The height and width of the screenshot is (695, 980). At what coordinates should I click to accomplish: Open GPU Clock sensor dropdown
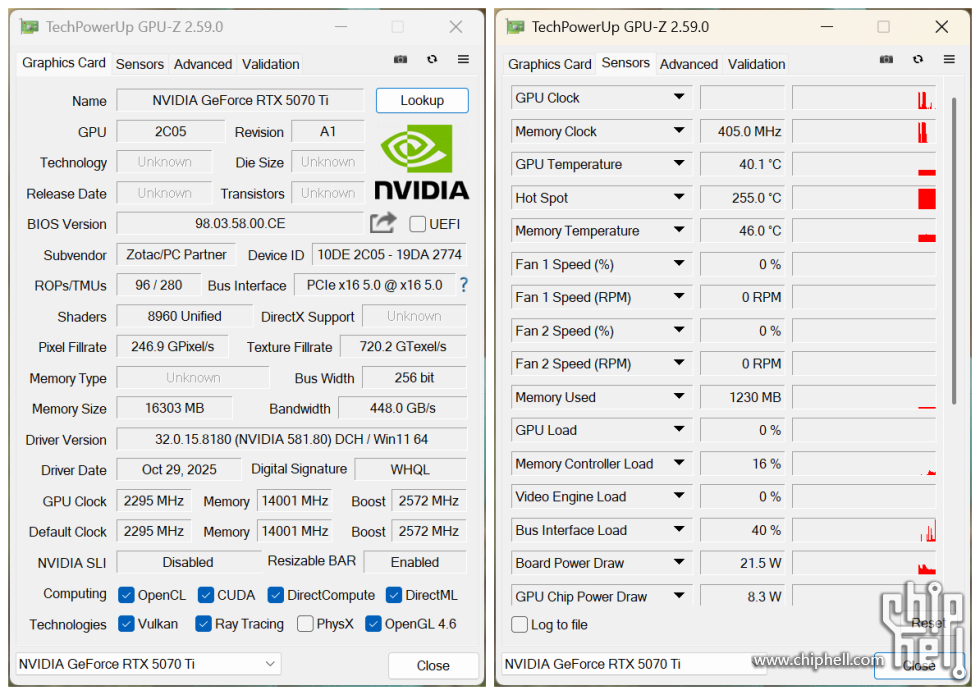(679, 97)
